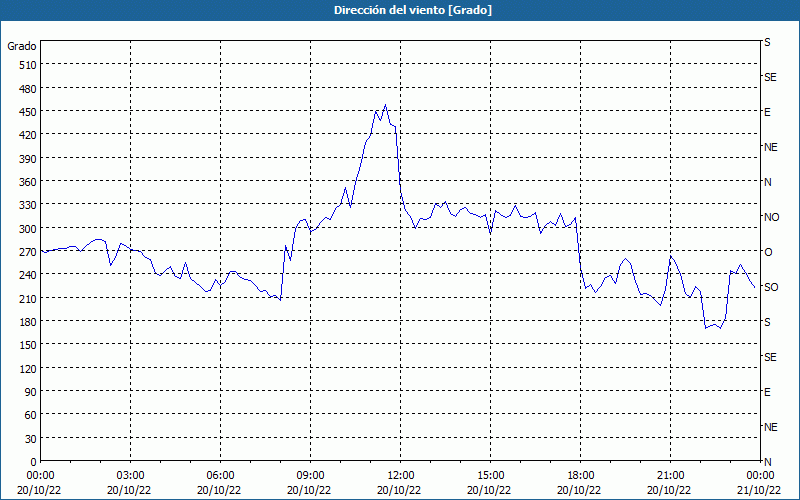Select the 60 value on the degree axis
Screen dimensions: 800x500
click(x=31, y=415)
